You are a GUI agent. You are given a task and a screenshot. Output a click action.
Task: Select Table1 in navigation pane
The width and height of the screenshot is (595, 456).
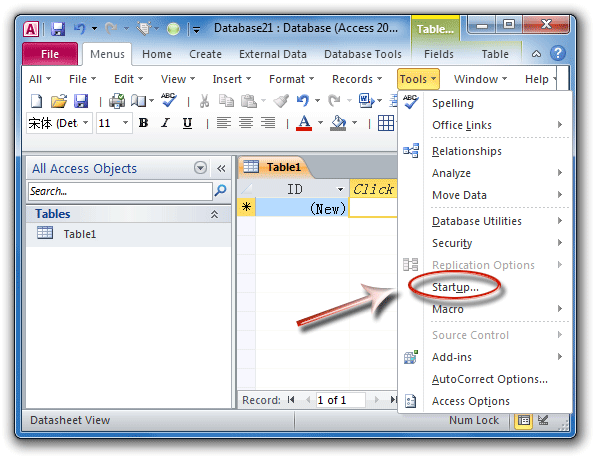click(128, 234)
